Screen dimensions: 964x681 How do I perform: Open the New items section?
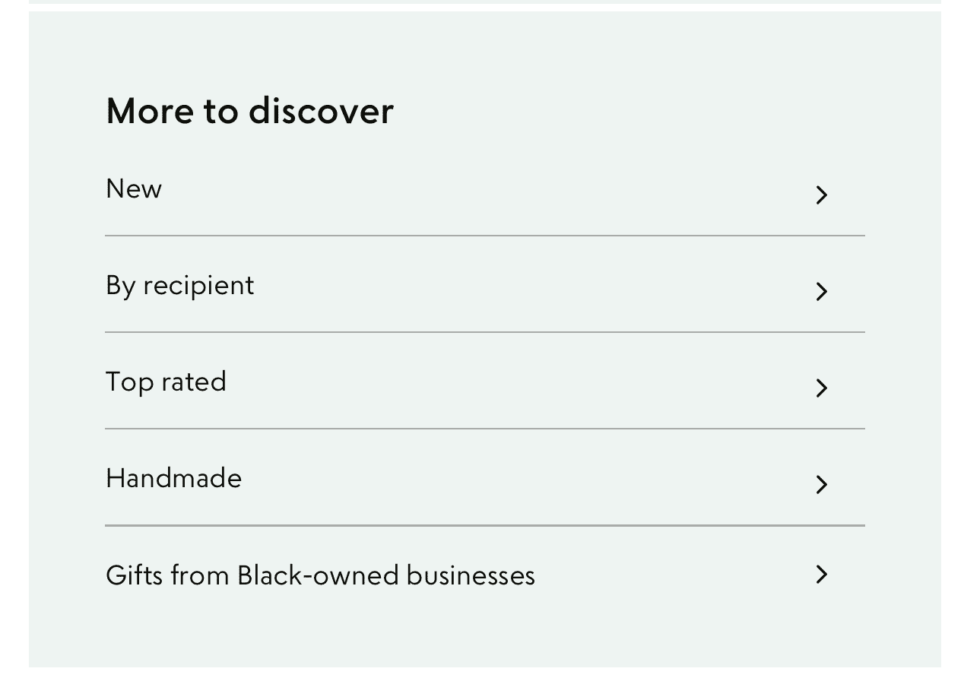pyautogui.click(x=132, y=189)
